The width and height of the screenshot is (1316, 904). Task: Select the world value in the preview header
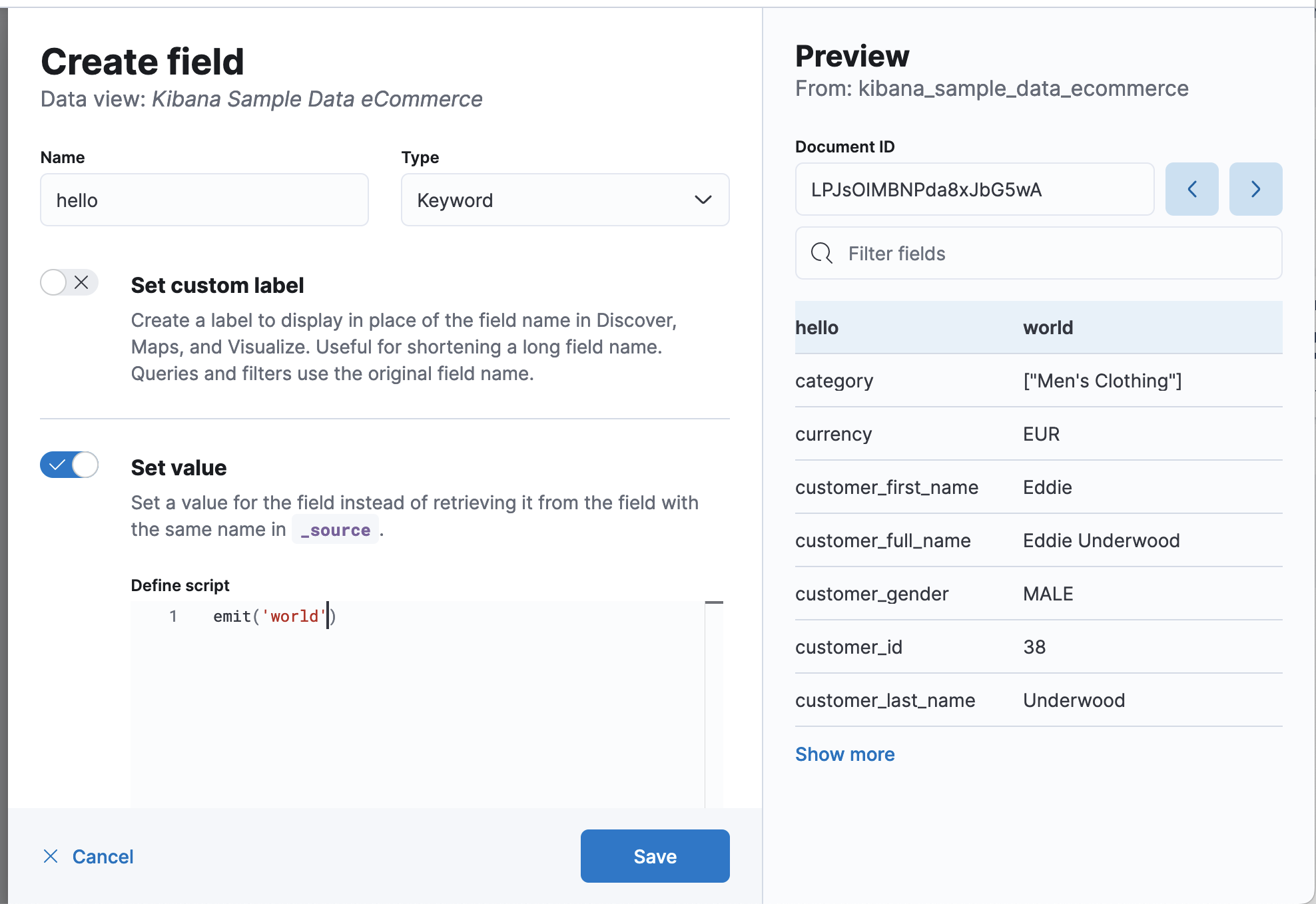(x=1048, y=327)
